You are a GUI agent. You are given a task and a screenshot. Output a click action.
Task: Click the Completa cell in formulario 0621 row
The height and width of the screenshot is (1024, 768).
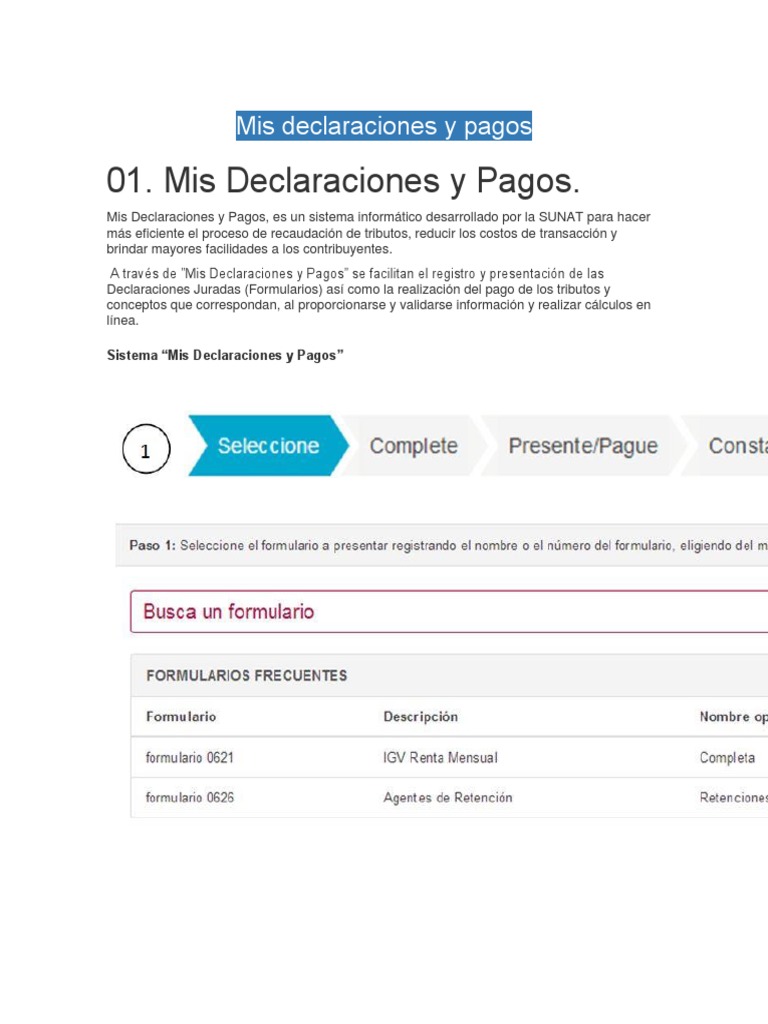coord(727,758)
